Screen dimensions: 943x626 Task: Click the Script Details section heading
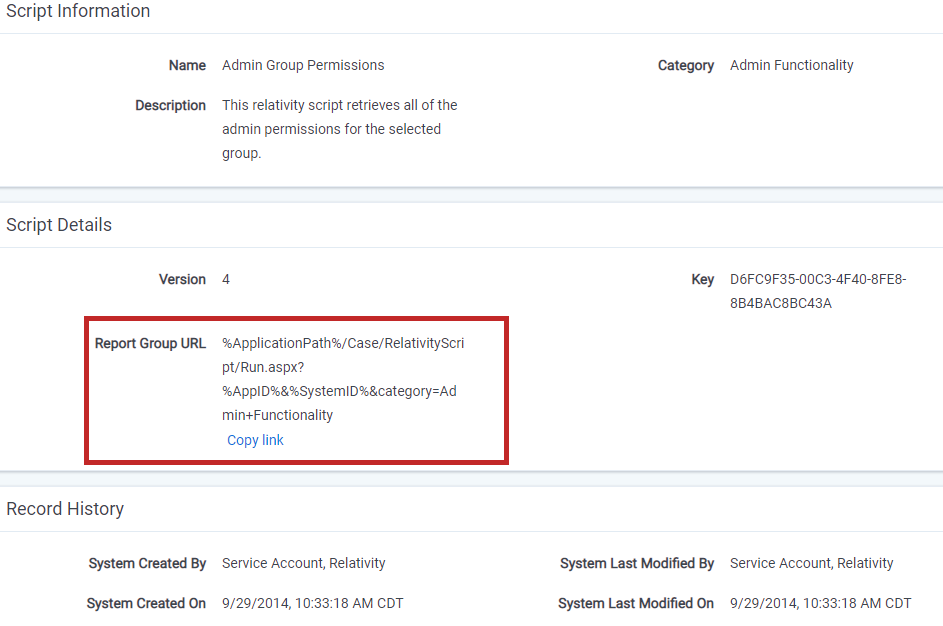[x=59, y=225]
